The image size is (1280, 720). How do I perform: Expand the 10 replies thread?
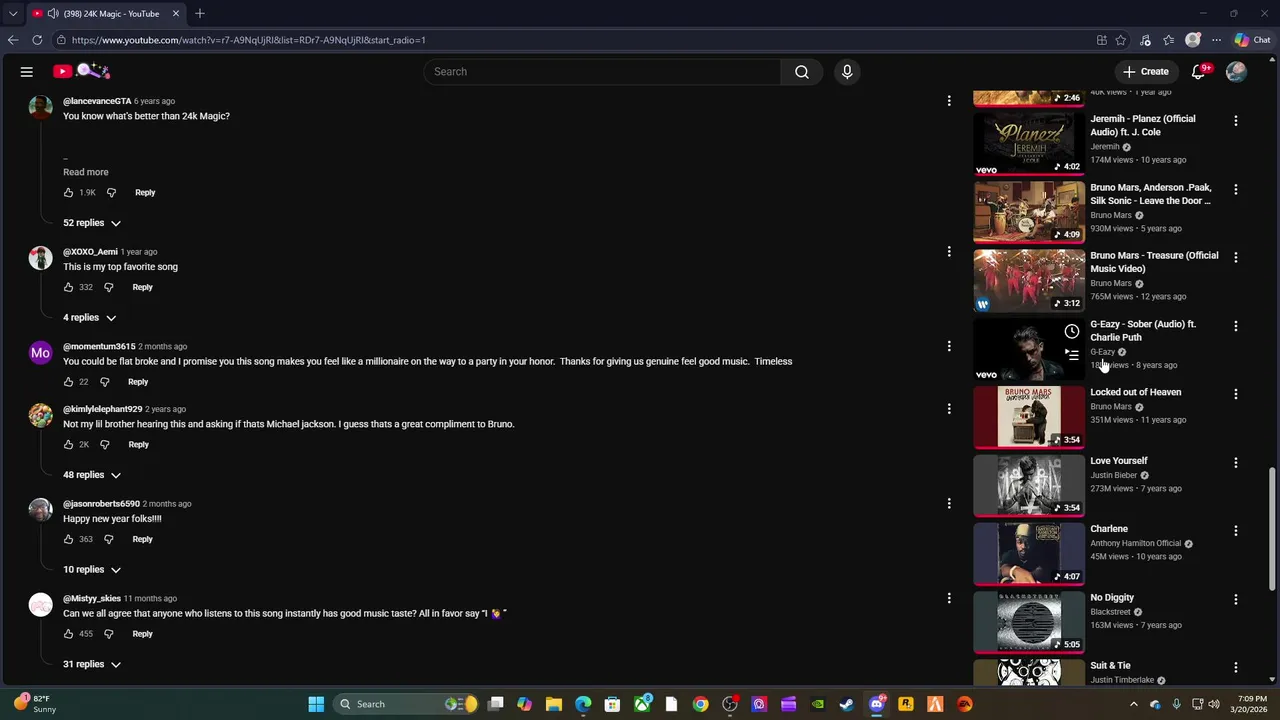pos(92,570)
